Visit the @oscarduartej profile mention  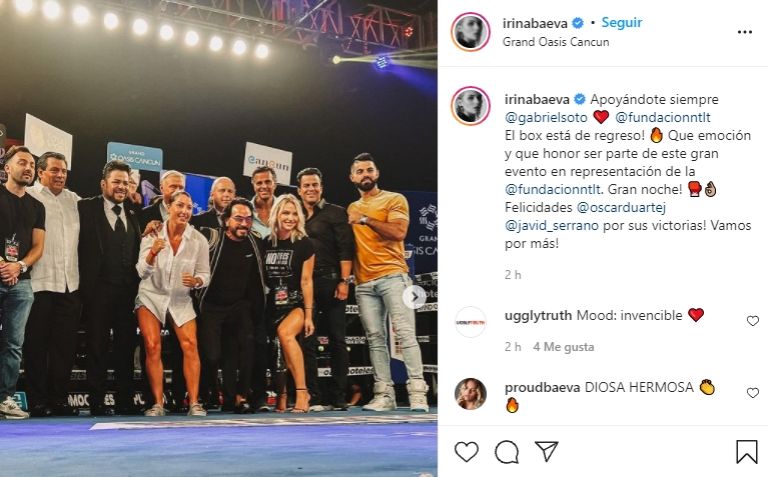click(621, 207)
